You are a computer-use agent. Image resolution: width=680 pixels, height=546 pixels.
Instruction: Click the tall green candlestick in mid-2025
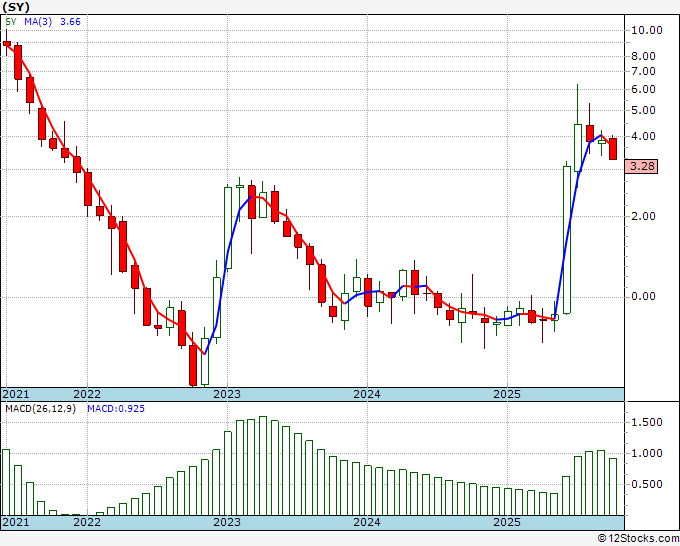pos(566,238)
